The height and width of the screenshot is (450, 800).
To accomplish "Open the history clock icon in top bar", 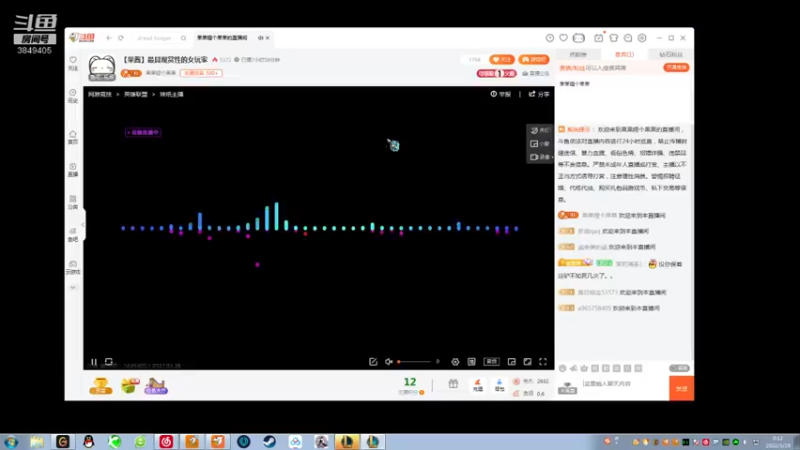I will click(x=549, y=38).
